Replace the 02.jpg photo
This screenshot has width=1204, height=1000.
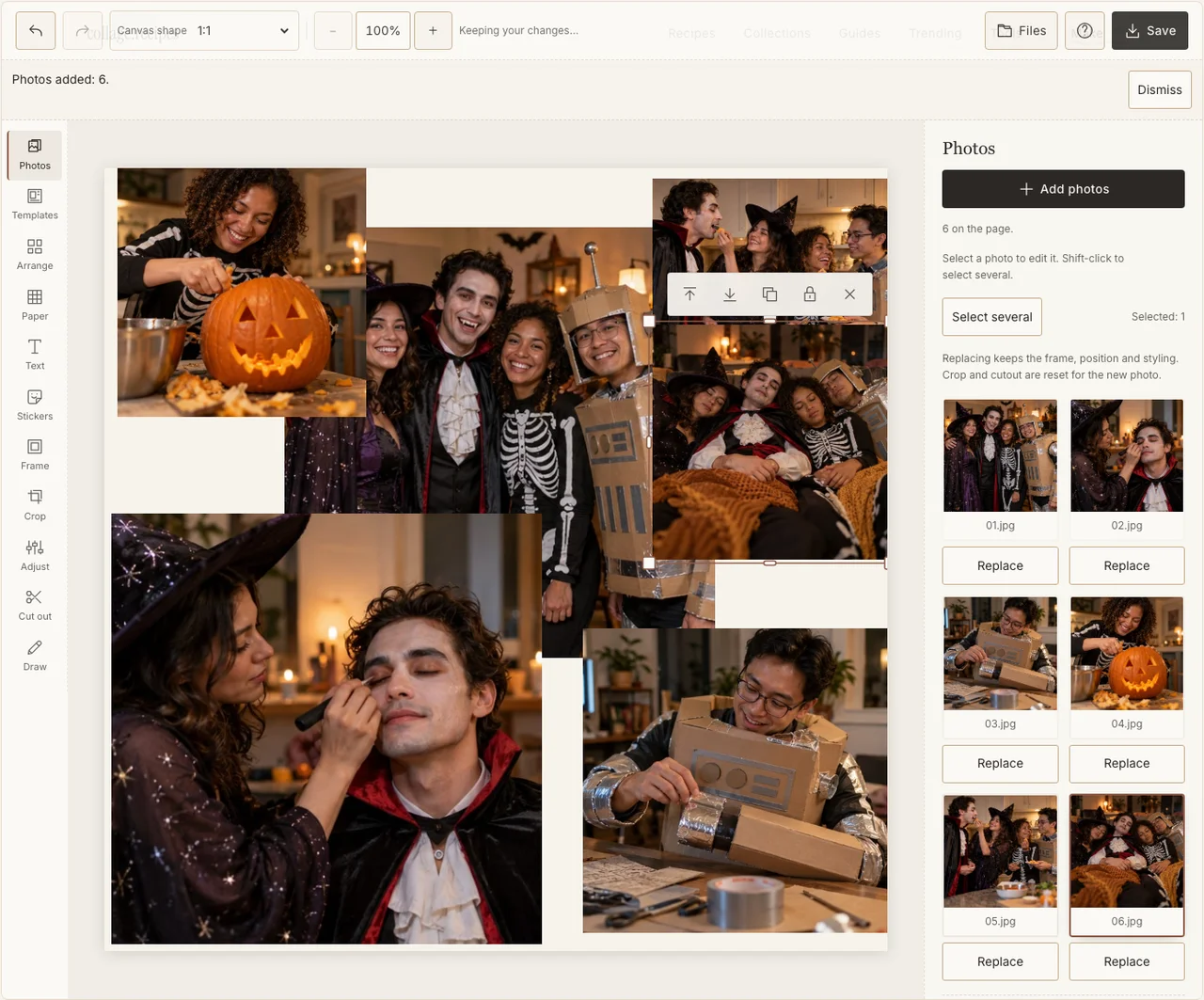click(x=1127, y=566)
